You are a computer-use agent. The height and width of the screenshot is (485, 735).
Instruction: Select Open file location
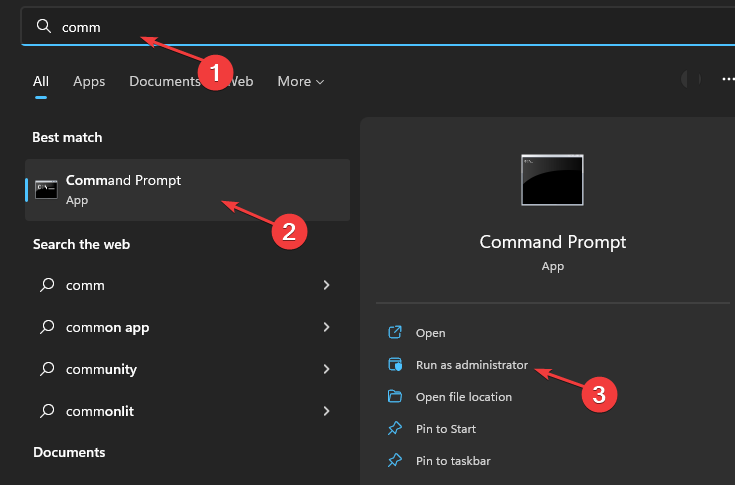[464, 397]
